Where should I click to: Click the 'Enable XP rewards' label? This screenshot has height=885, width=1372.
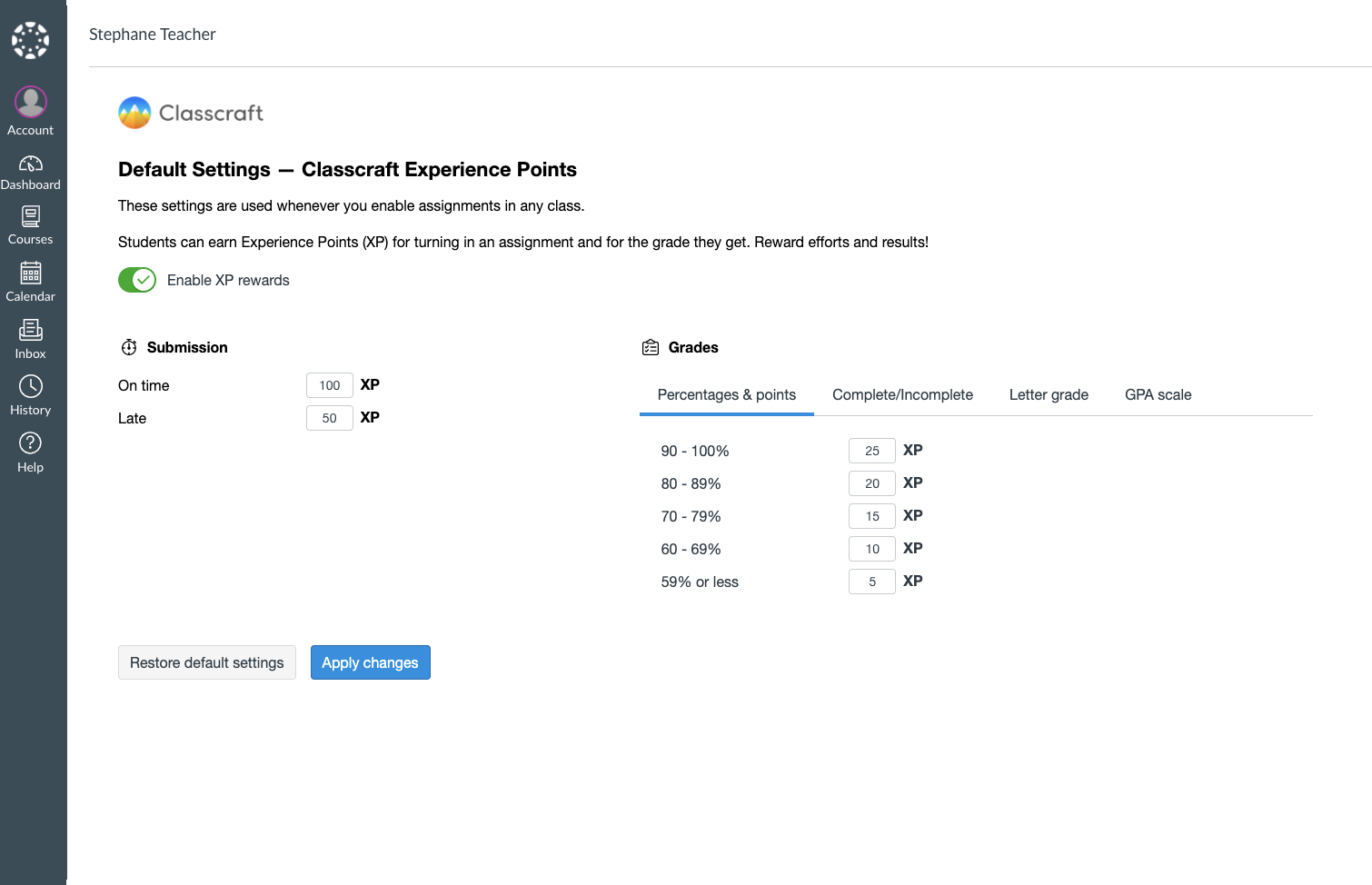coord(228,280)
